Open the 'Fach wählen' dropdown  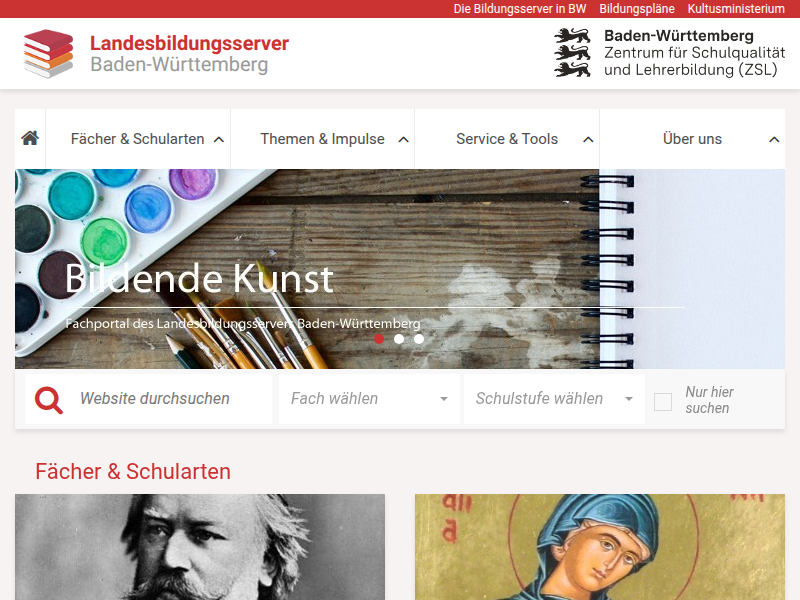click(369, 398)
